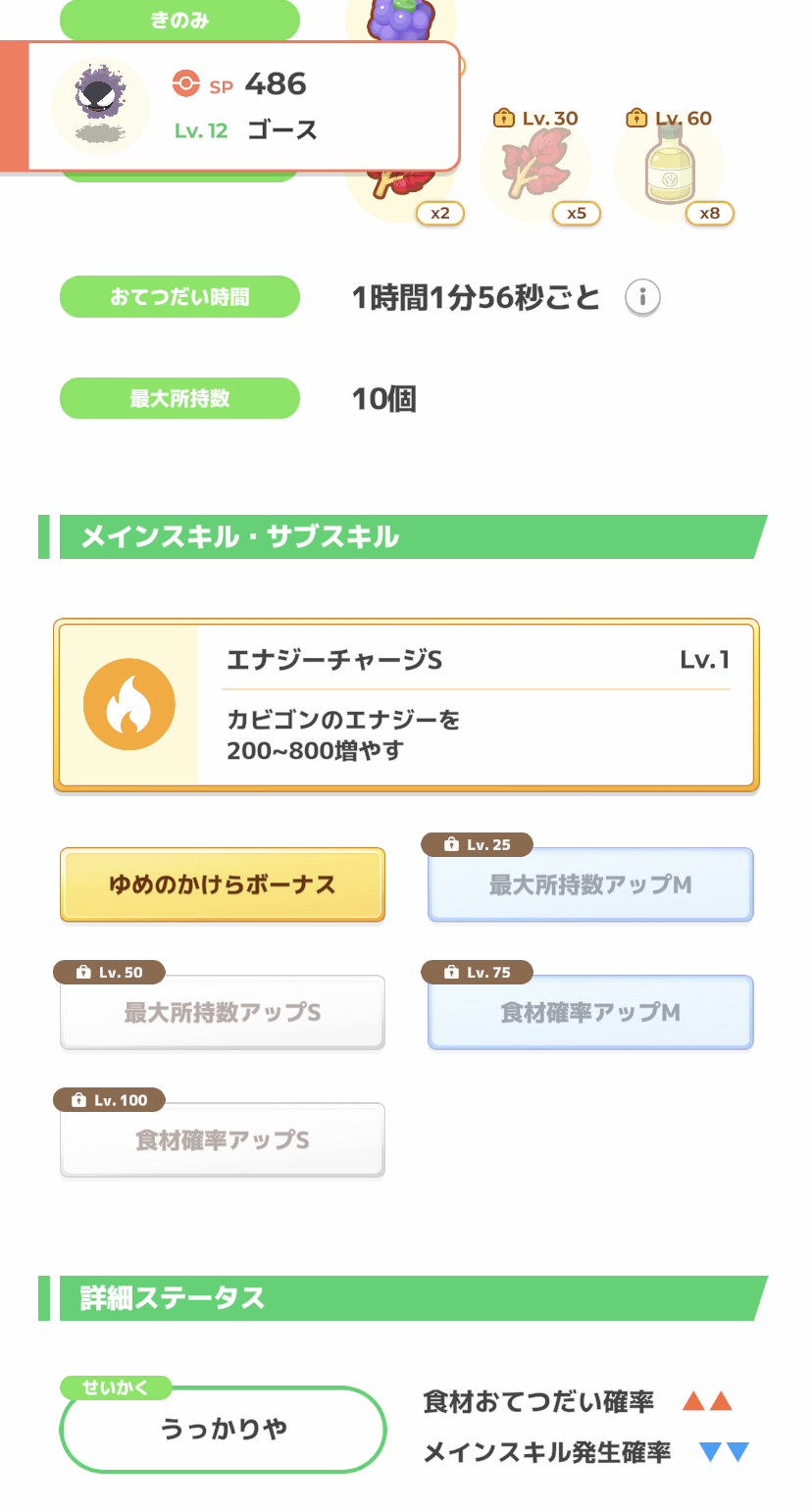Tap the メインスキル・サブスキル section header
The image size is (812, 1512).
402,537
